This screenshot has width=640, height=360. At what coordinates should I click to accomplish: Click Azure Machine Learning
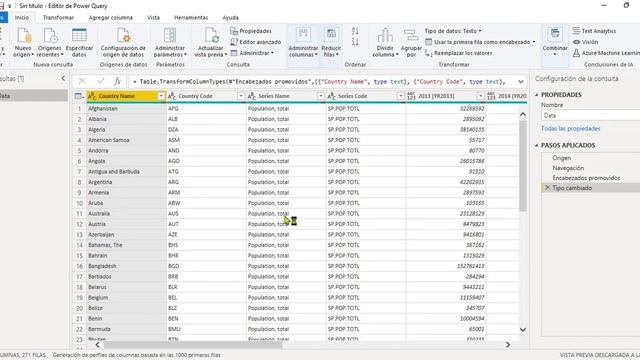click(x=606, y=53)
